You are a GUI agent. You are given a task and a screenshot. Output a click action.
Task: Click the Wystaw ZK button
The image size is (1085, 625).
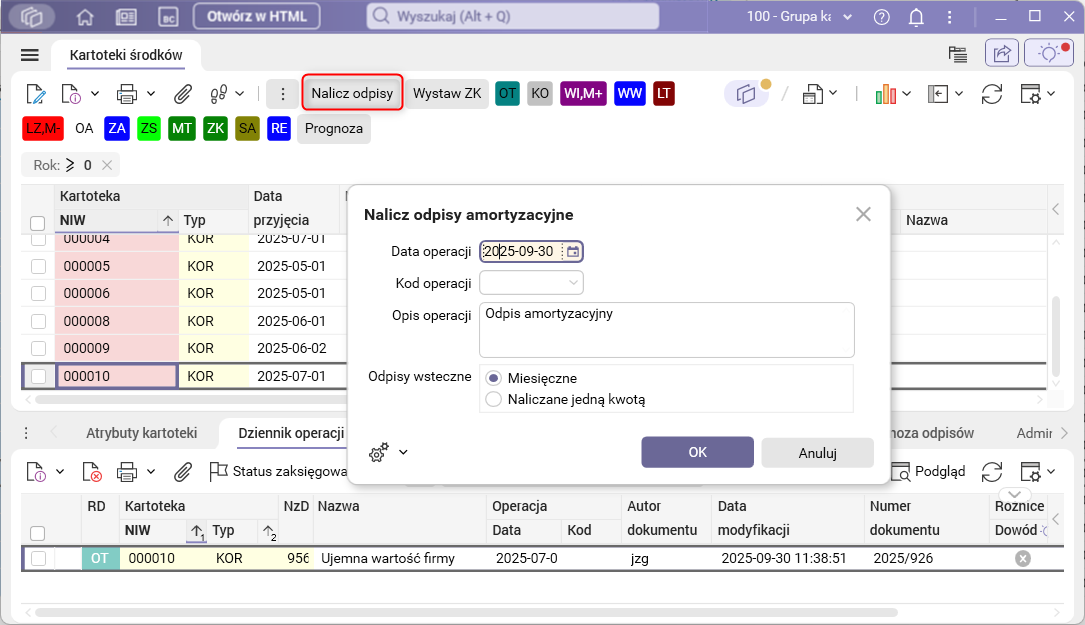coord(447,93)
